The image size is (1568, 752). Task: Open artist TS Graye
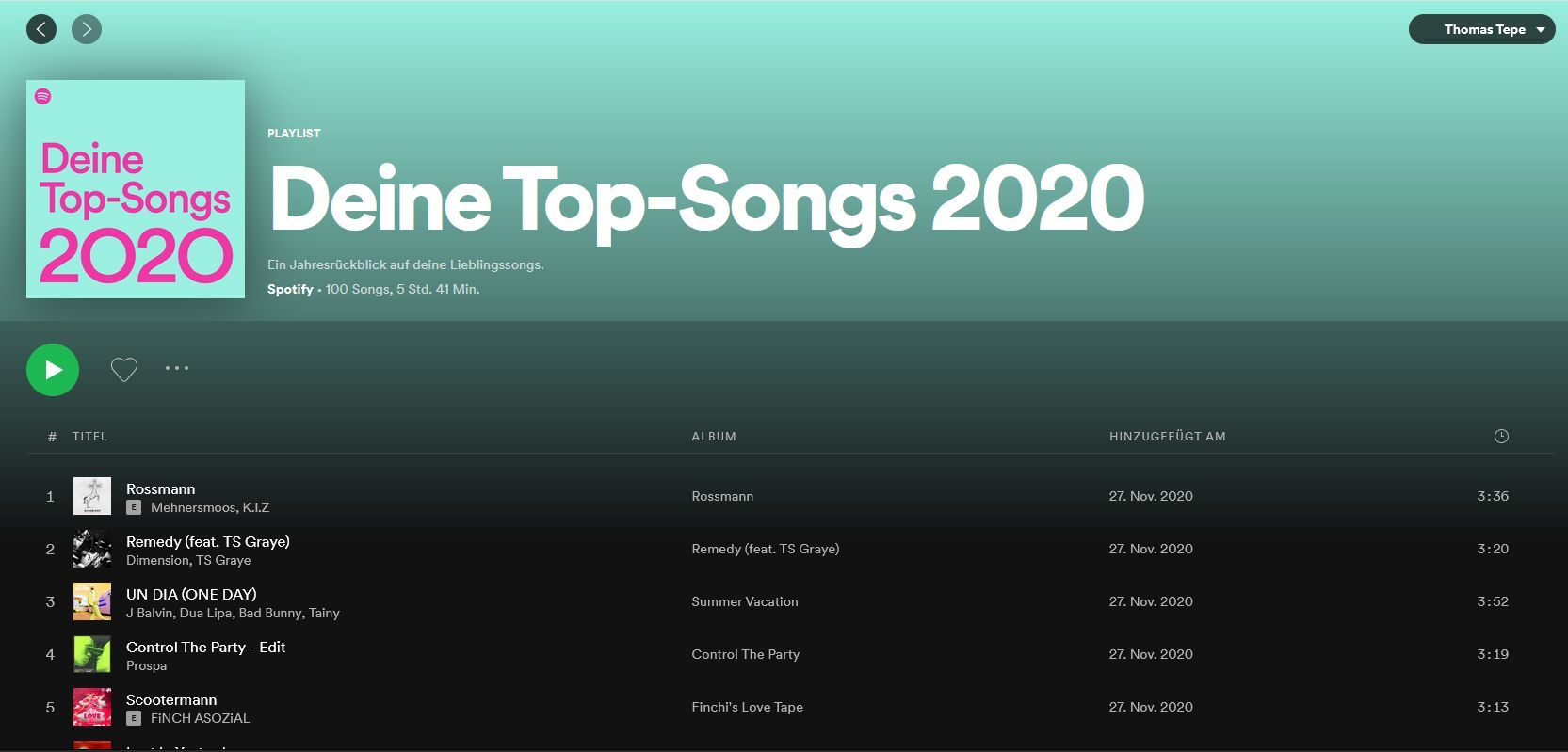(x=224, y=560)
